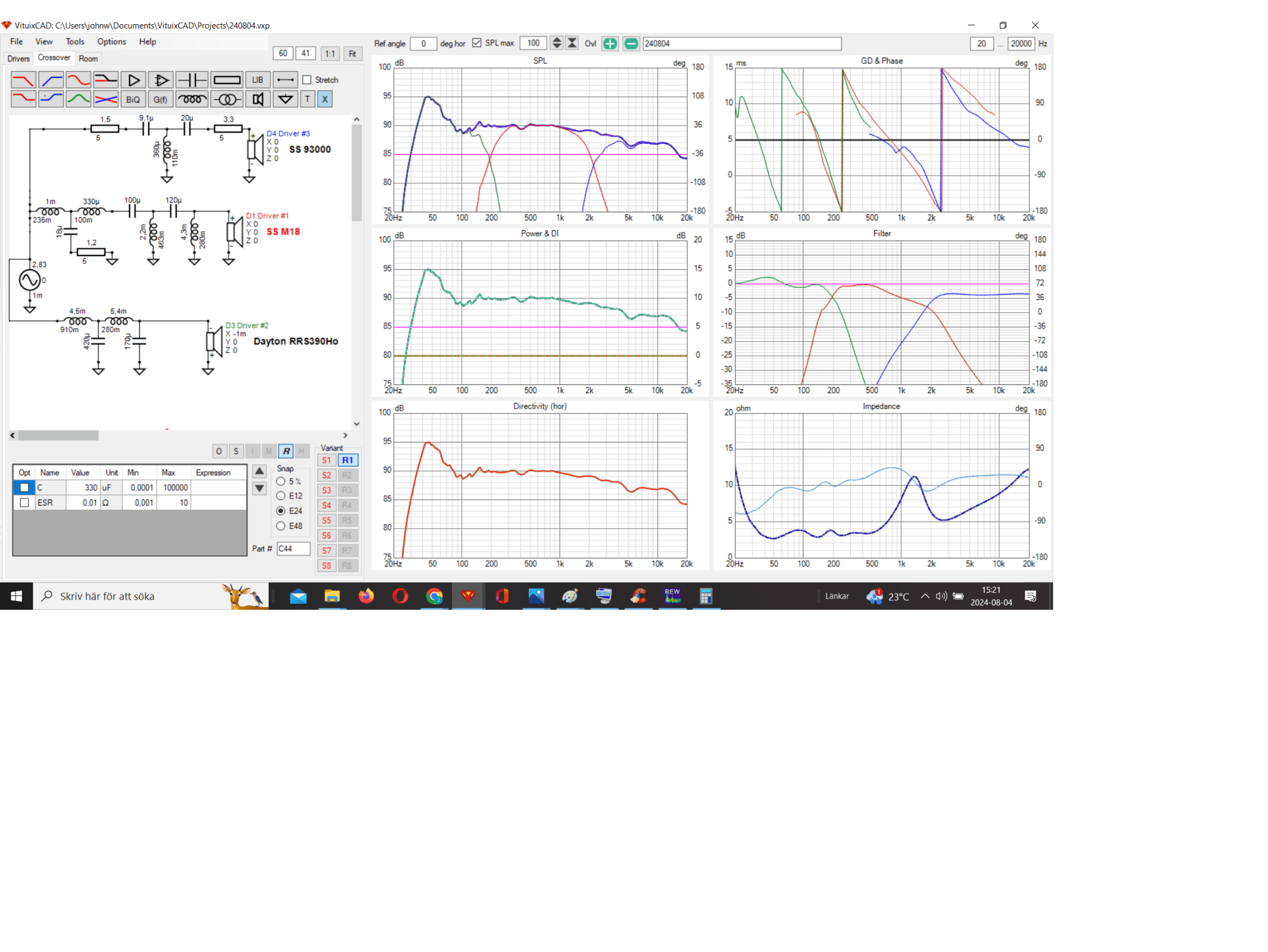Image resolution: width=1268 pixels, height=952 pixels.
Task: Switch to the Drivers tab
Action: 19,59
